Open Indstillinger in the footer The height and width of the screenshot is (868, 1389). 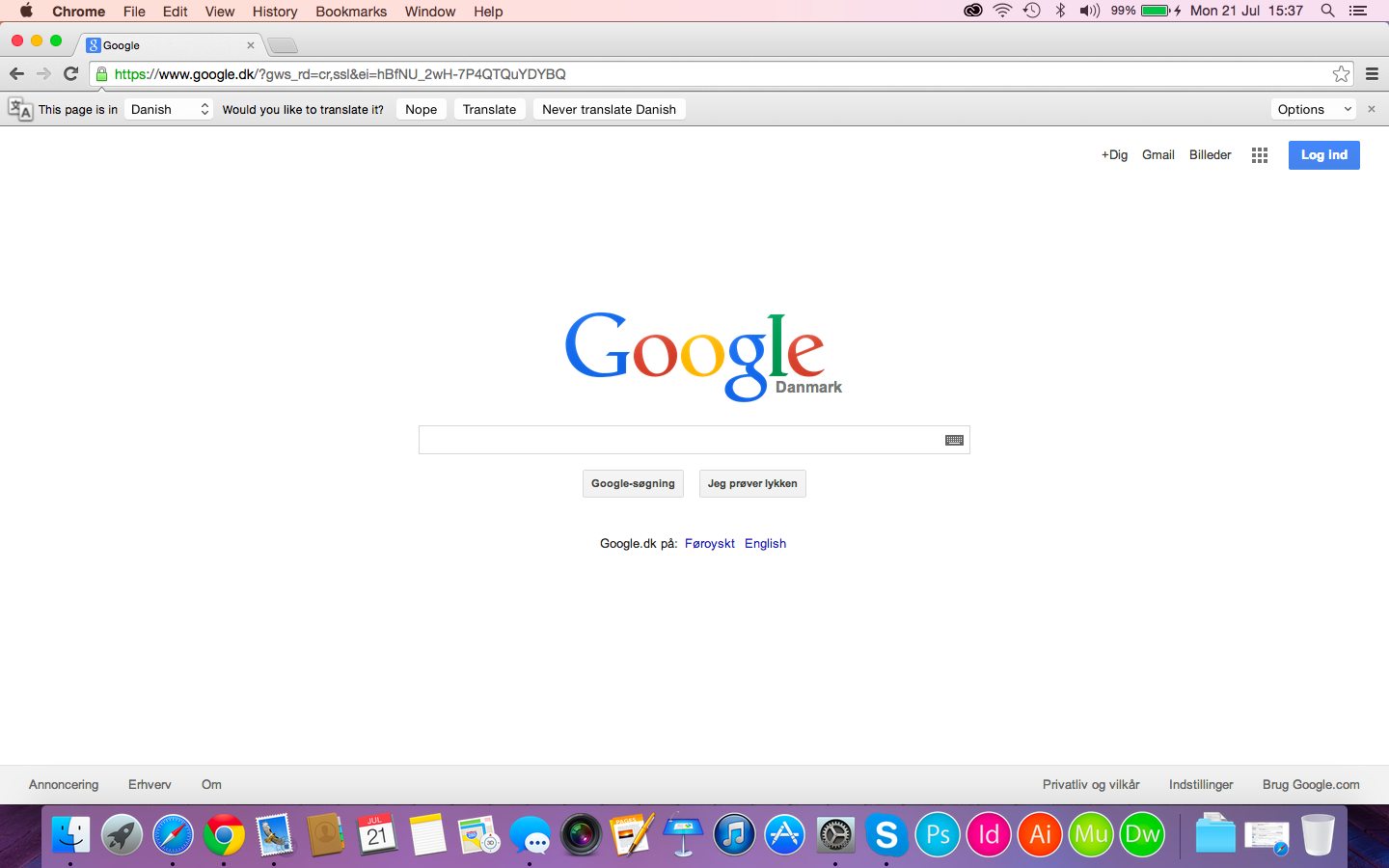[x=1201, y=785]
